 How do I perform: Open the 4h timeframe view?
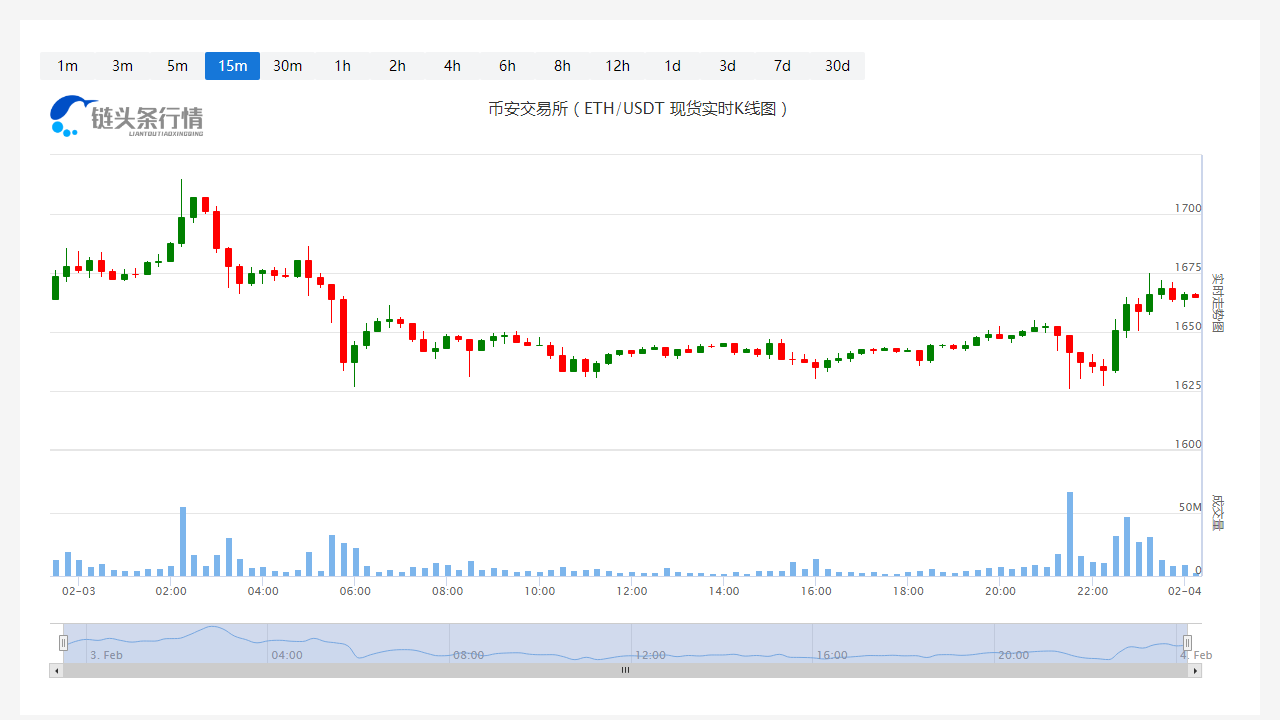452,66
